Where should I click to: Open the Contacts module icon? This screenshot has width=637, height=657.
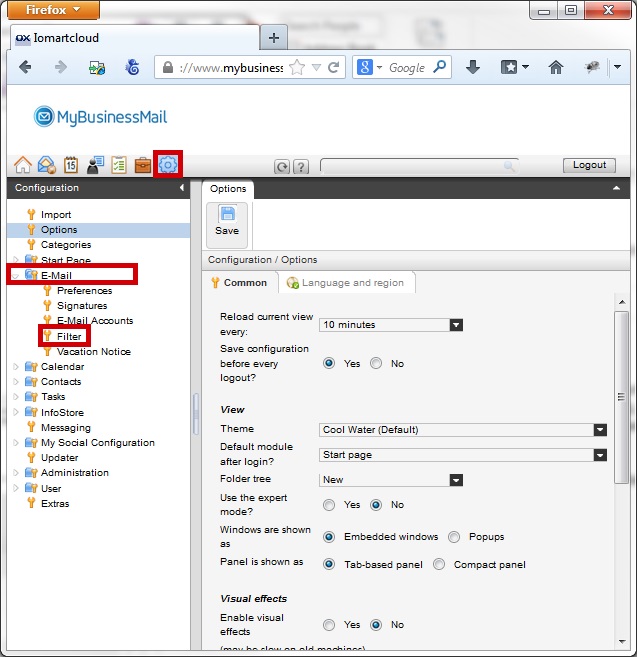[x=95, y=165]
